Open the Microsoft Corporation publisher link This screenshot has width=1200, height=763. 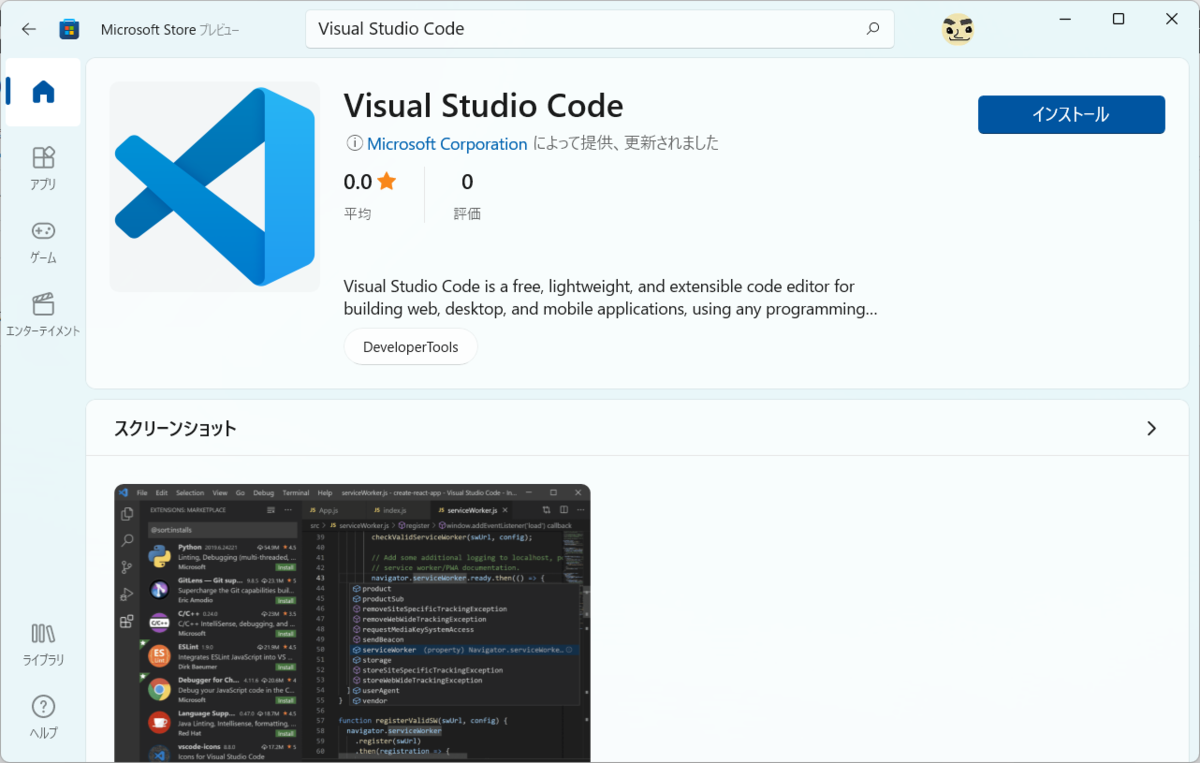(x=447, y=144)
